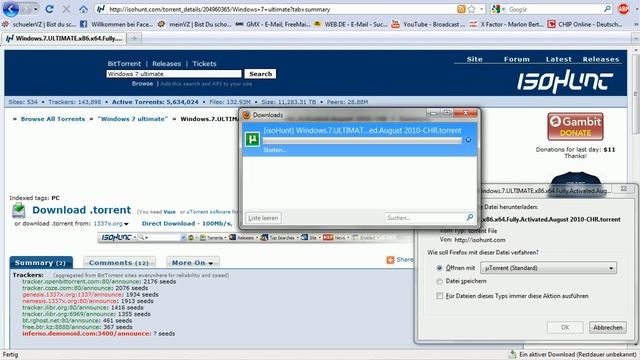Viewport: 640px width, 360px height.
Task: Open the Forum menu item
Action: (x=516, y=59)
